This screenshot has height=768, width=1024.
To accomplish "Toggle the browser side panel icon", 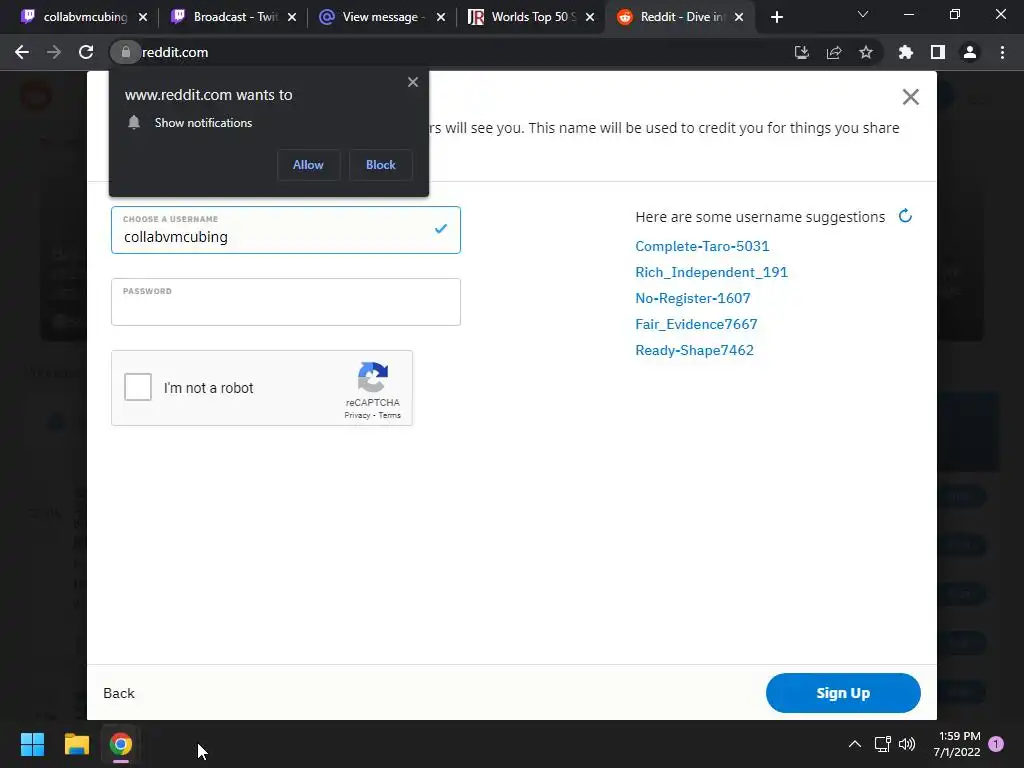I will 938,52.
